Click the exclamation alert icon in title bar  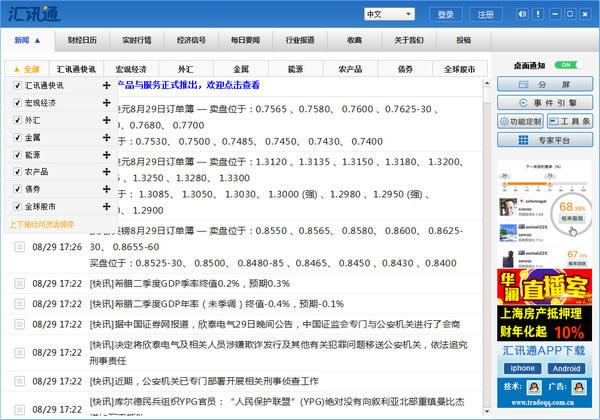tap(539, 14)
